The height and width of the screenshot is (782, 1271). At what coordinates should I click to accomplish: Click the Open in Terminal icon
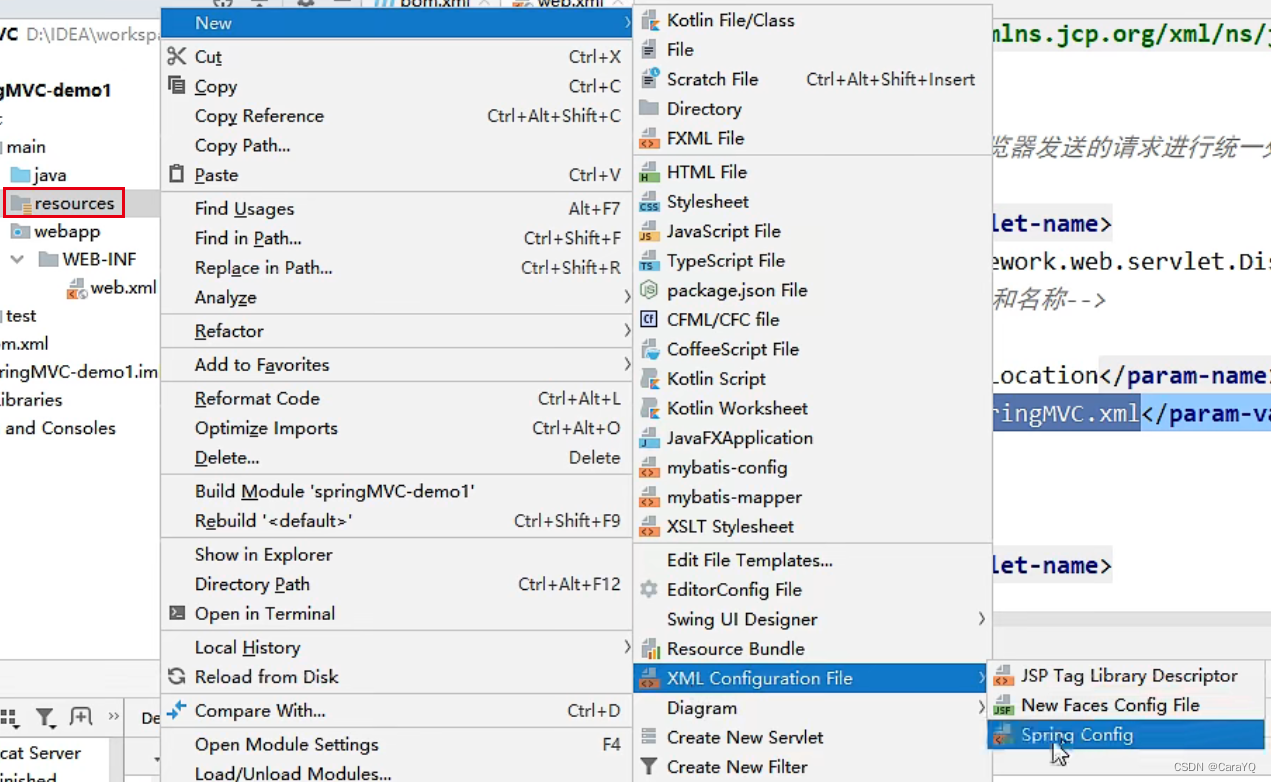click(177, 613)
